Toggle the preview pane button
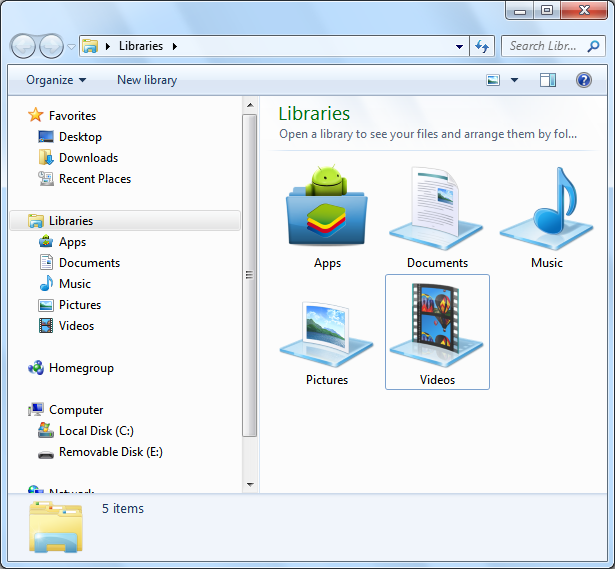The image size is (615, 569). (547, 80)
